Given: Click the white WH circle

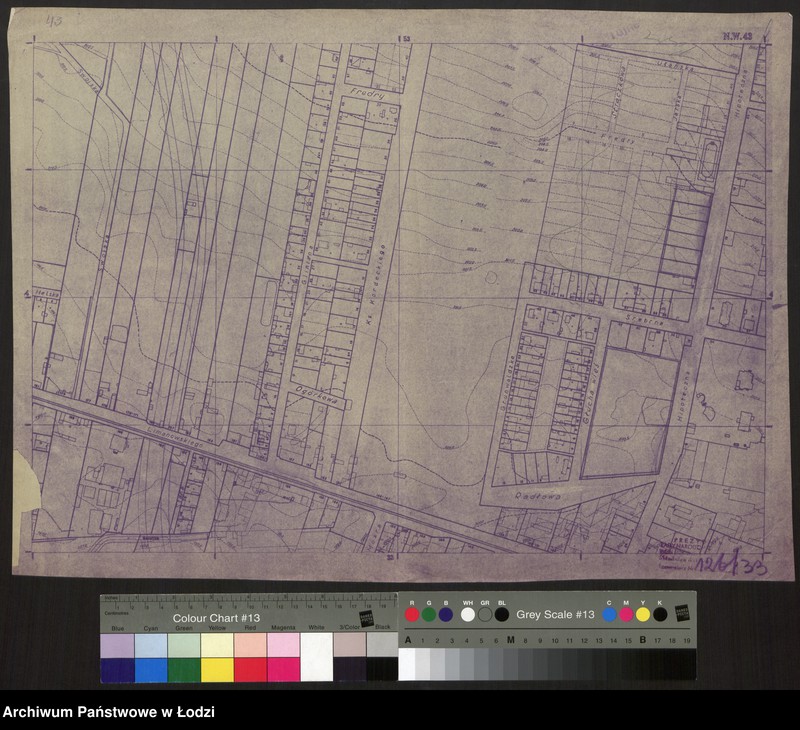Looking at the screenshot, I should [x=467, y=615].
